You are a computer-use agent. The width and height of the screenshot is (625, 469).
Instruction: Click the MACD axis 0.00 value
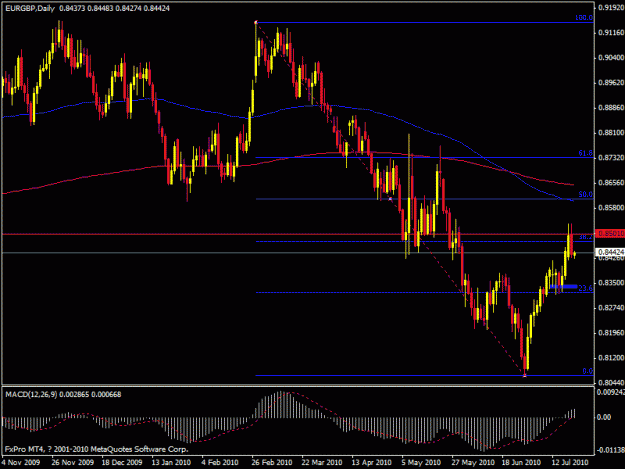[604, 417]
